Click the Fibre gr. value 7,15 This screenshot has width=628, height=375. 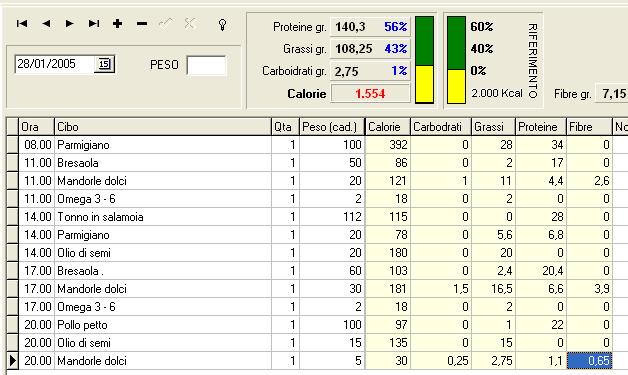coord(614,94)
